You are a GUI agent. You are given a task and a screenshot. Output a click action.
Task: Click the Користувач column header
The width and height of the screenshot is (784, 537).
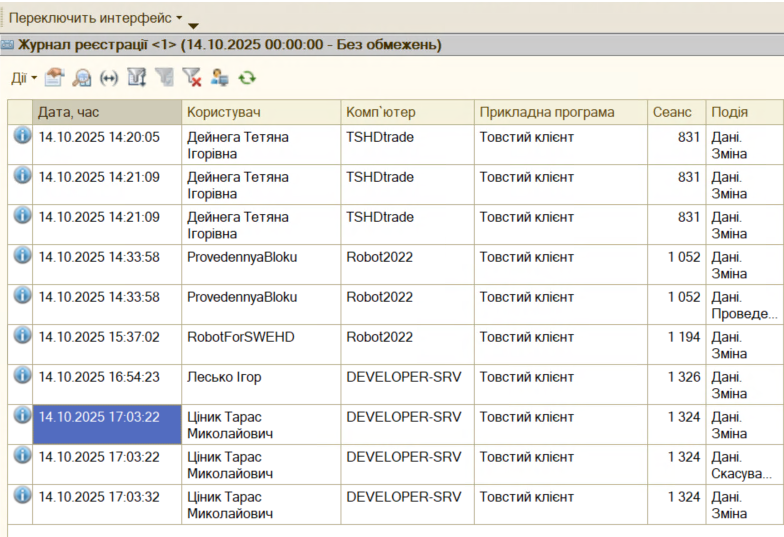[260, 112]
